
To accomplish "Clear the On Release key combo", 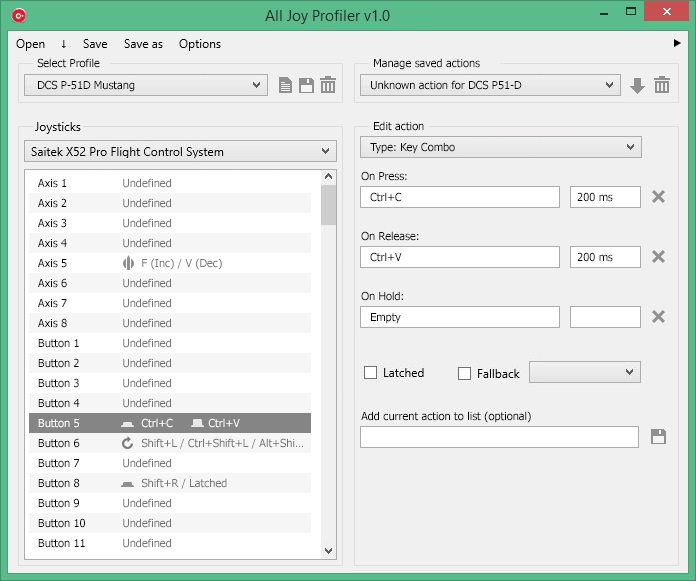I will pos(658,257).
